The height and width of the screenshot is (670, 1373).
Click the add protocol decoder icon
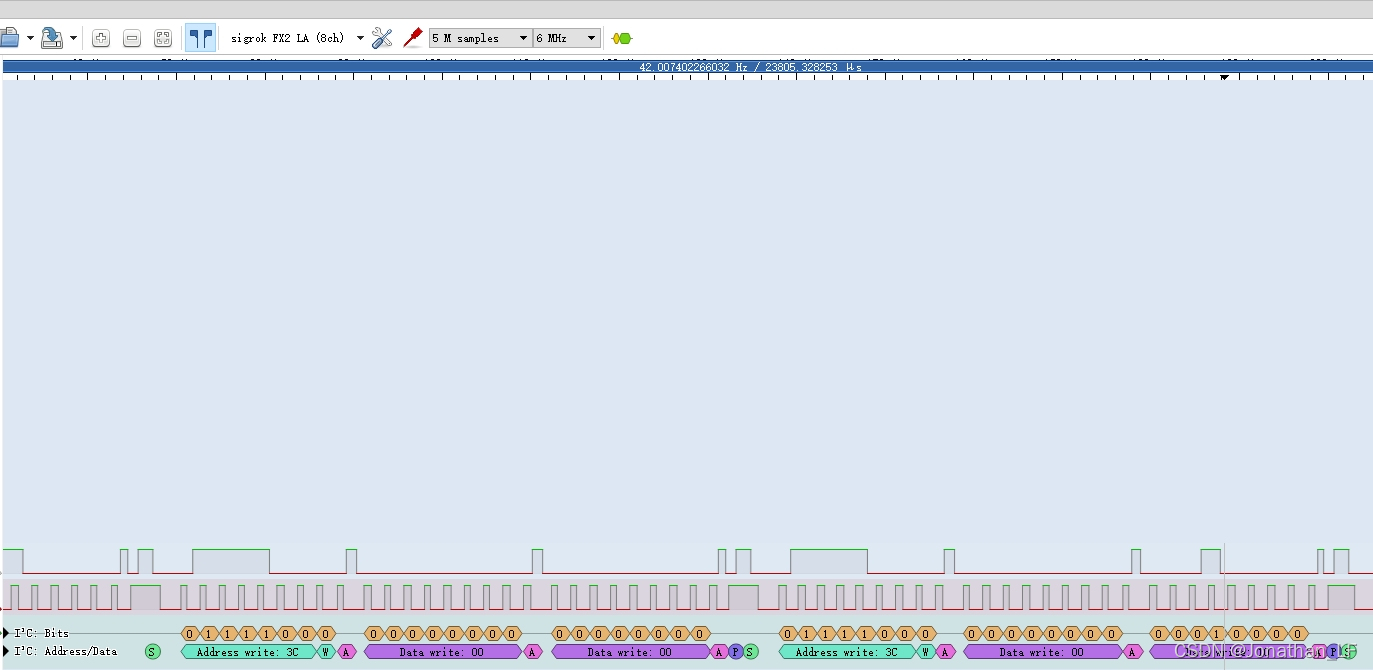coord(622,38)
